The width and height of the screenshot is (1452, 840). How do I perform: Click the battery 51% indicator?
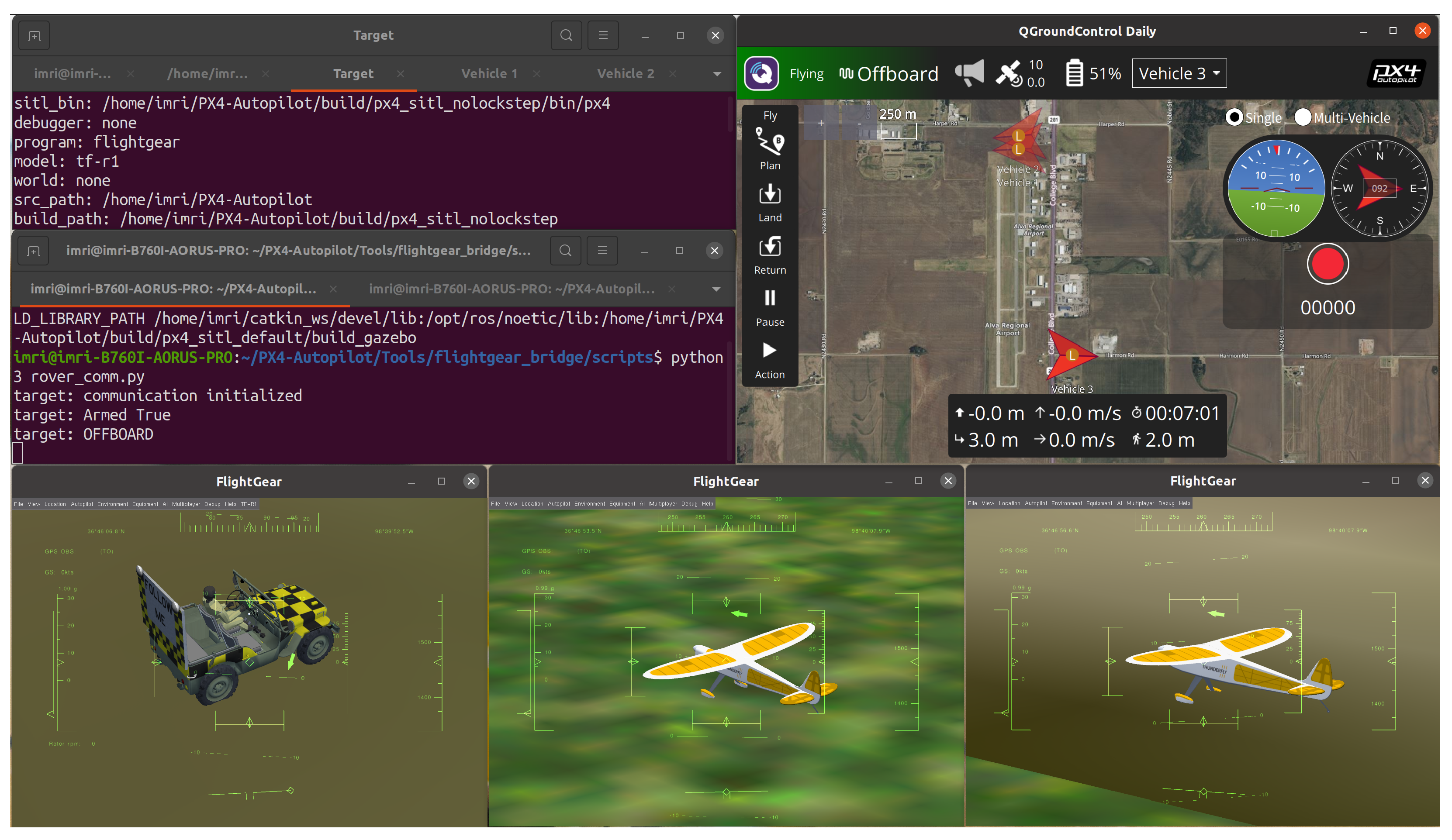click(1092, 73)
